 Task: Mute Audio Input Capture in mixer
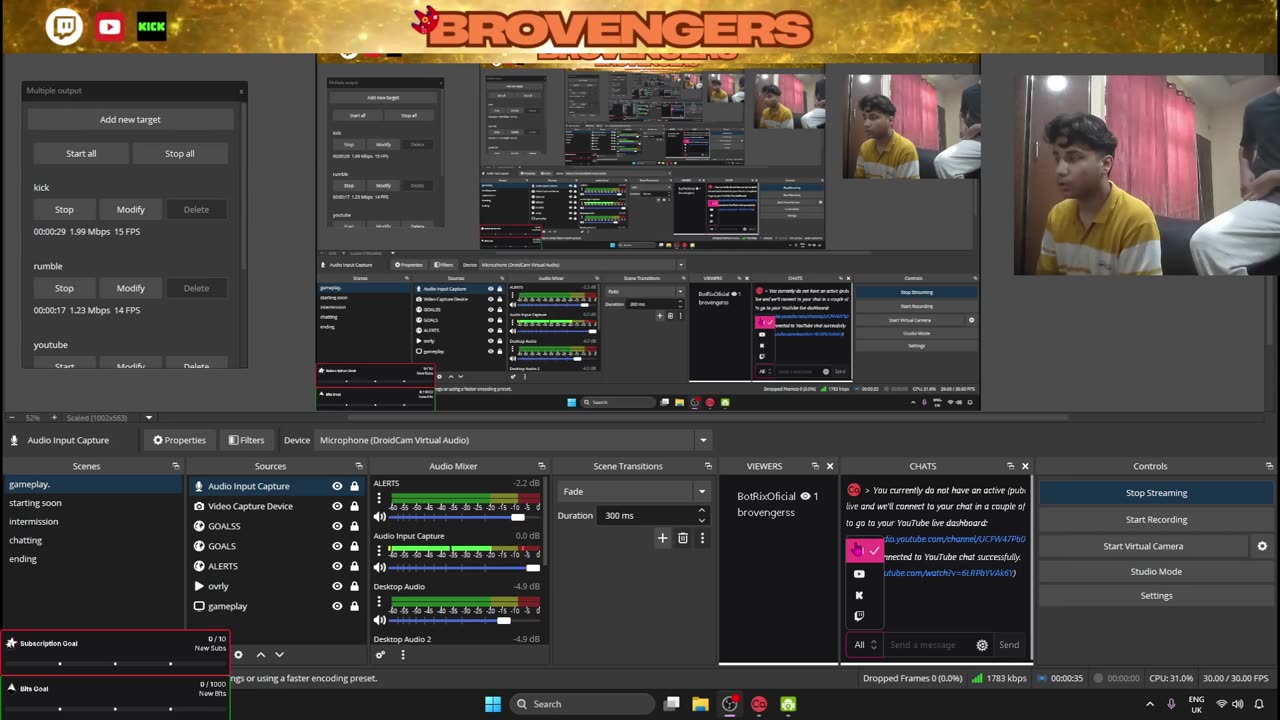[380, 567]
